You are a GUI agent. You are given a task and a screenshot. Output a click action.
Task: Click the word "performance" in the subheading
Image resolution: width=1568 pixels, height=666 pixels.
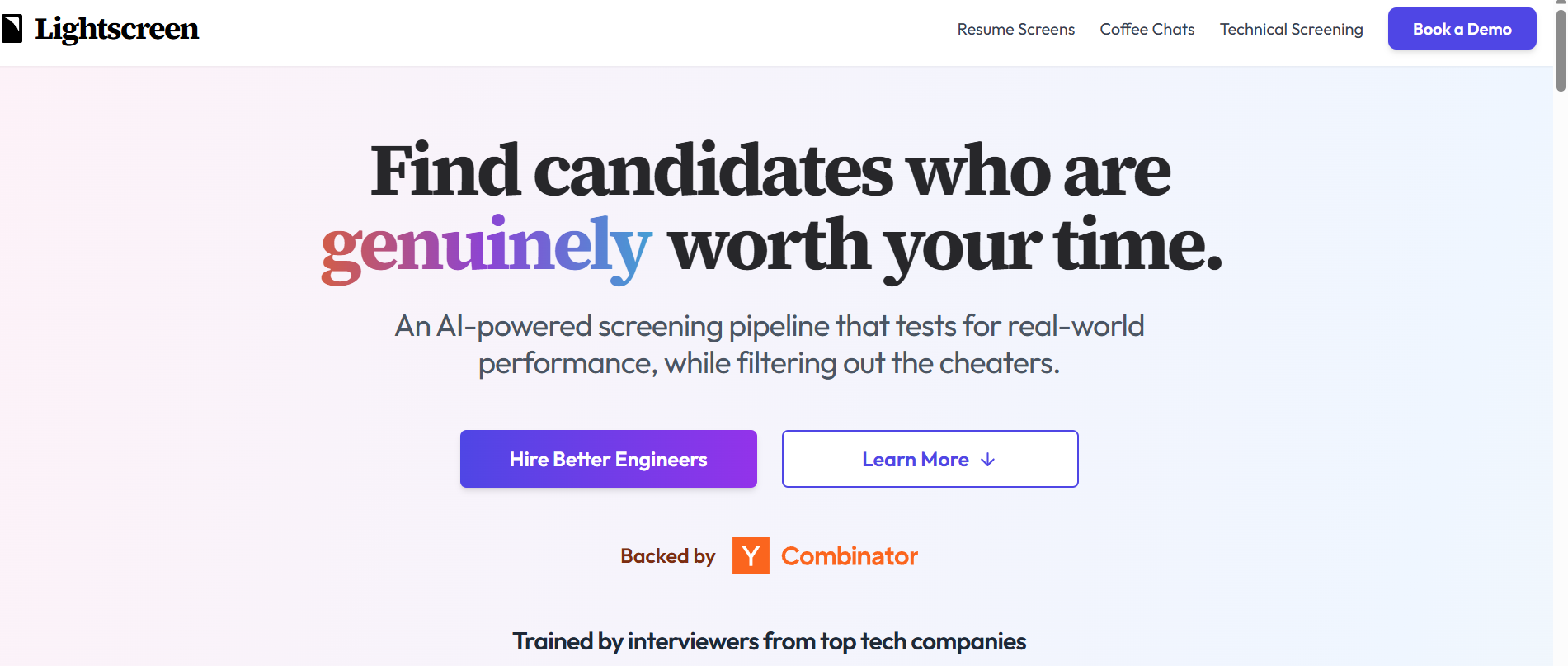[x=566, y=364]
